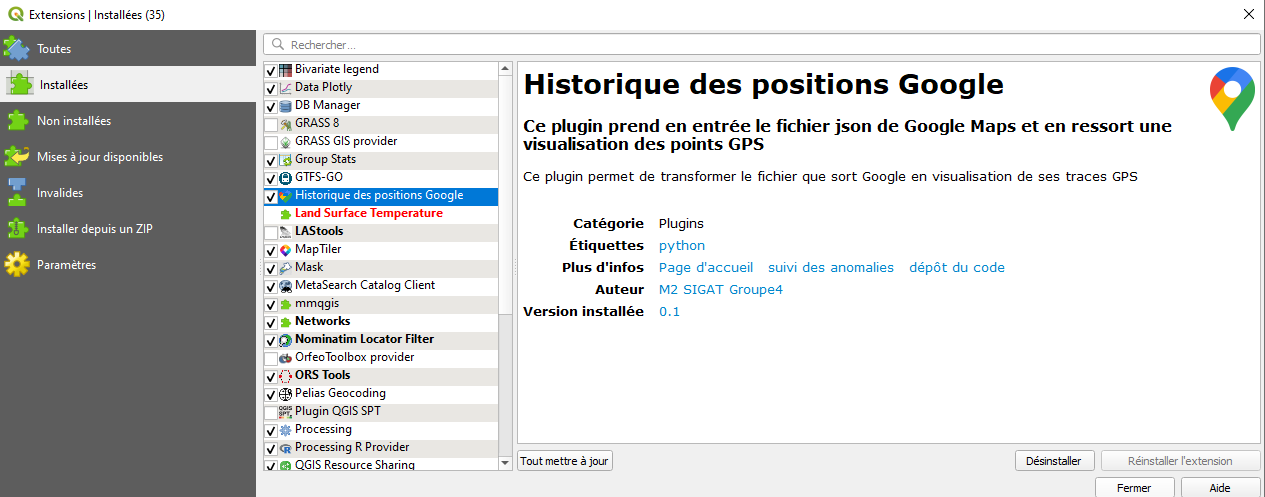The height and width of the screenshot is (497, 1265).
Task: Click the QGIS Resource Sharing icon
Action: coord(285,465)
